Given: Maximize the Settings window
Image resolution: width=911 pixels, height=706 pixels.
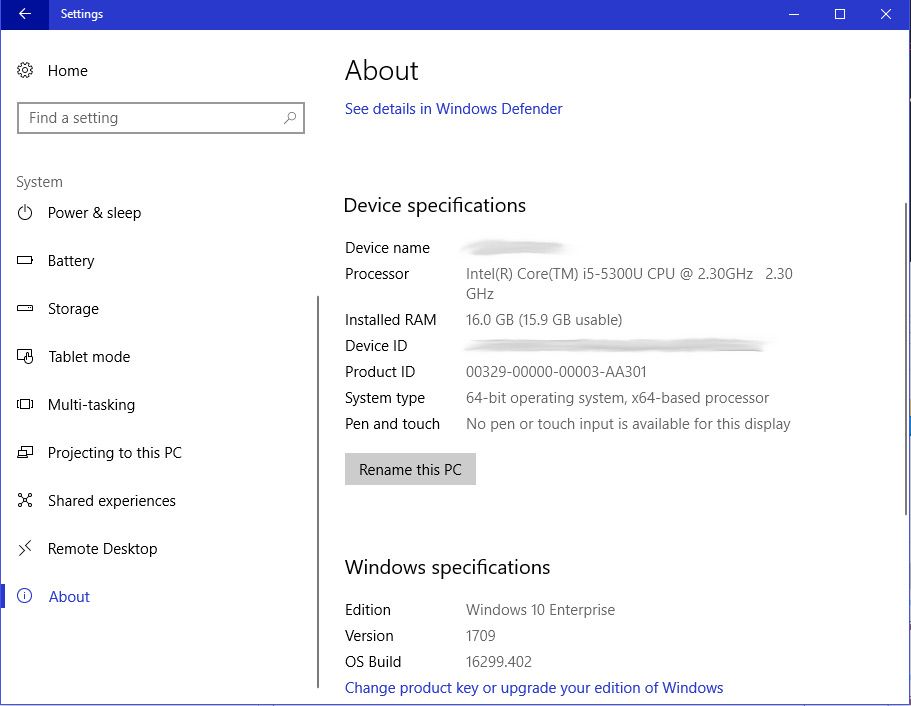Looking at the screenshot, I should (840, 14).
